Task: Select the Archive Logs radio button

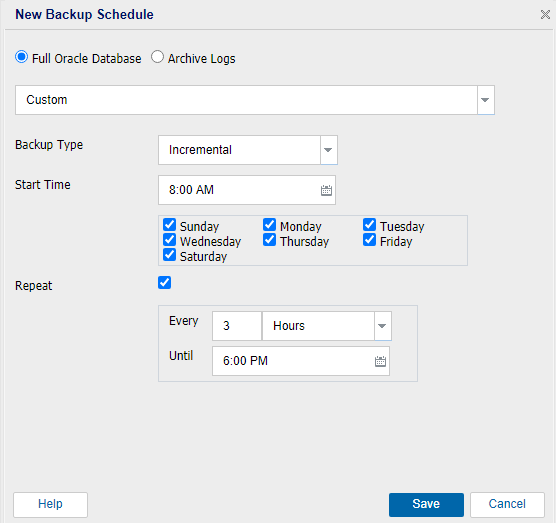Action: (x=157, y=57)
